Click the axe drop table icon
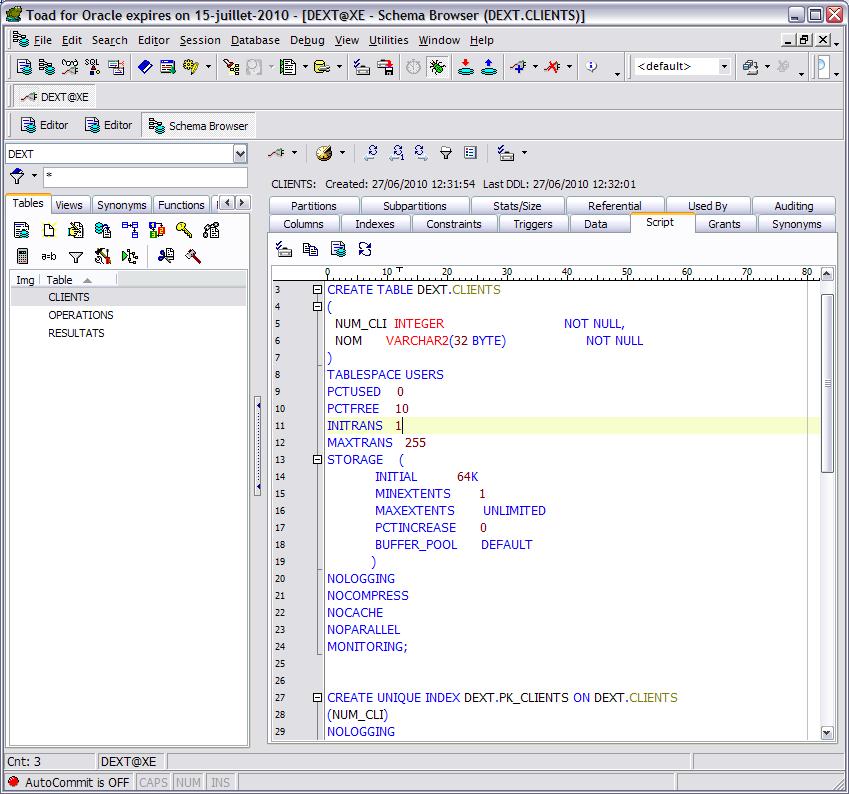 click(x=193, y=256)
